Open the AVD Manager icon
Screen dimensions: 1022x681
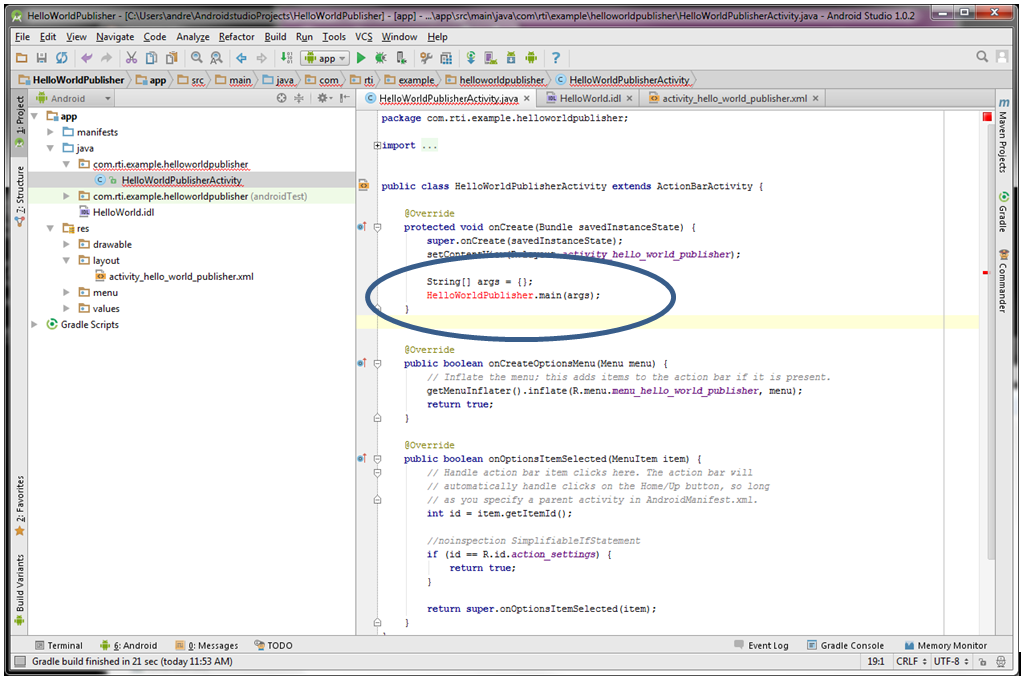pos(491,58)
